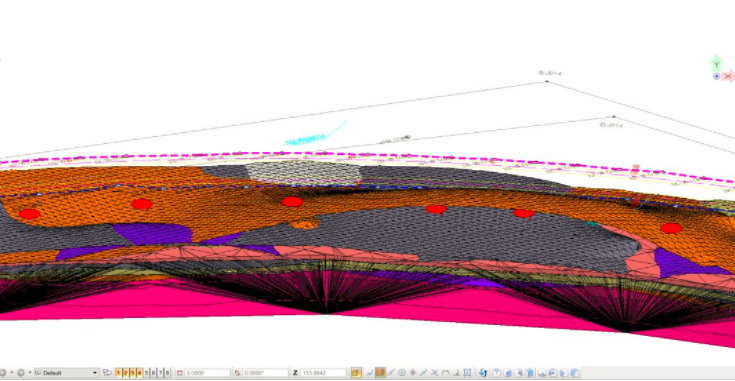
Task: Click a red borehole marker on terrain
Action: click(292, 202)
